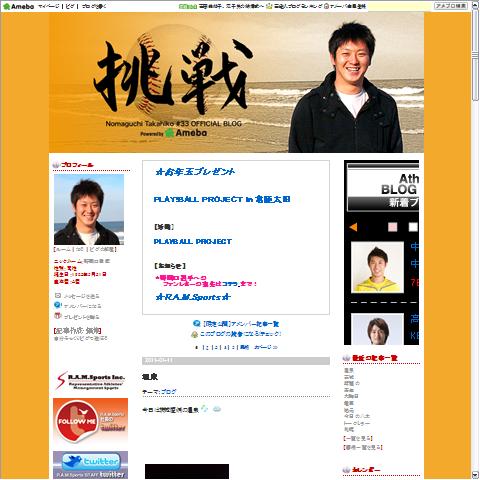The height and width of the screenshot is (480, 480).
Task: Open the profile photo in left sidebar
Action: pos(89,210)
